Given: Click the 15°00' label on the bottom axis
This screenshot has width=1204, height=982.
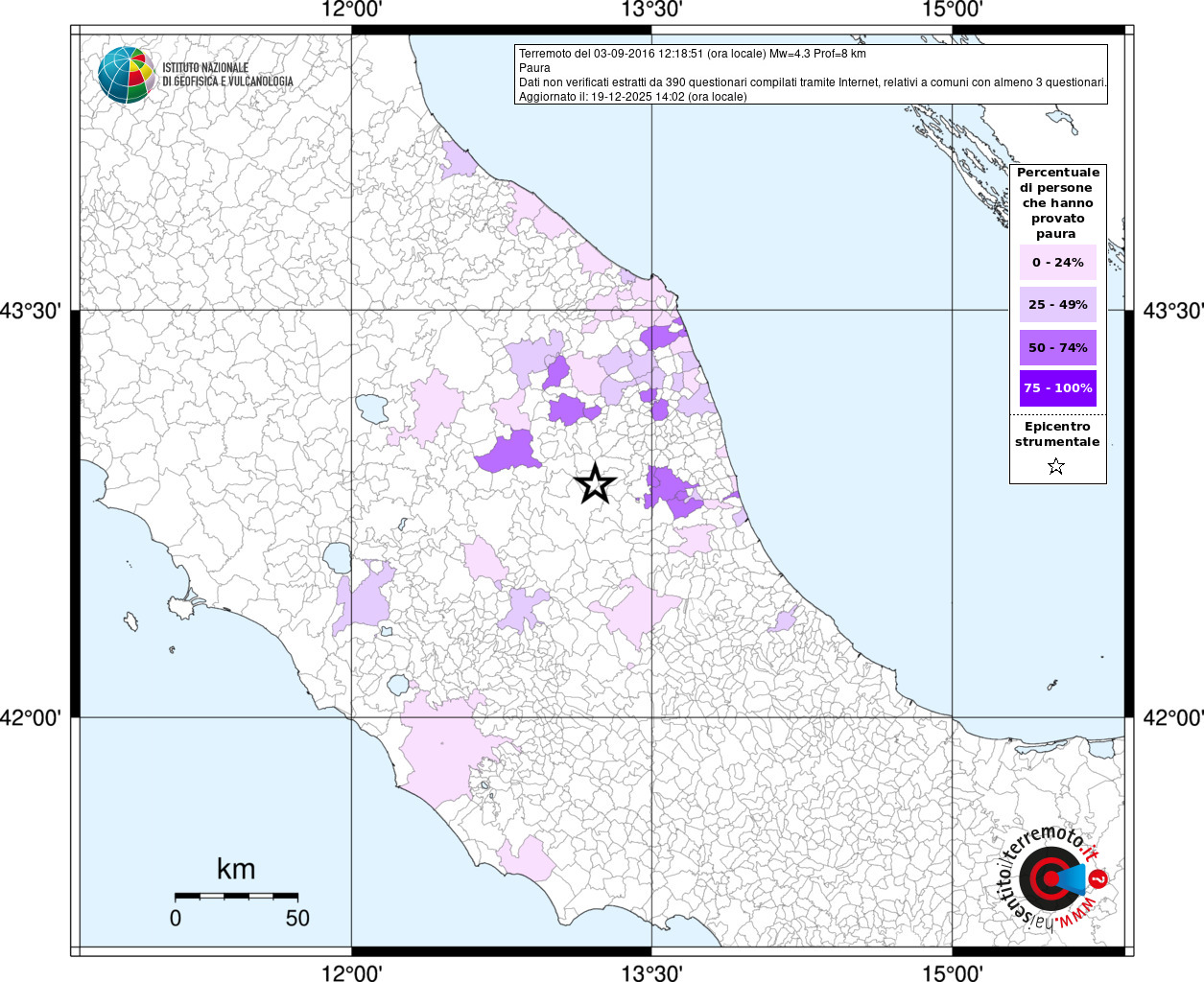Looking at the screenshot, I should tap(952, 972).
